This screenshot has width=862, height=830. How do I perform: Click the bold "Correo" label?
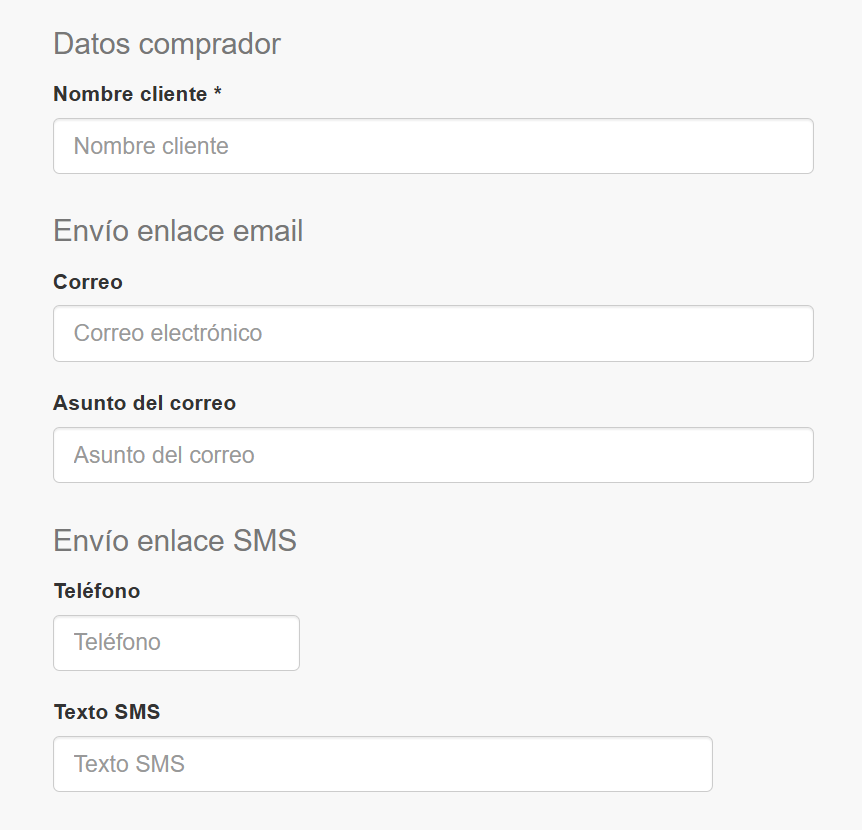[88, 282]
